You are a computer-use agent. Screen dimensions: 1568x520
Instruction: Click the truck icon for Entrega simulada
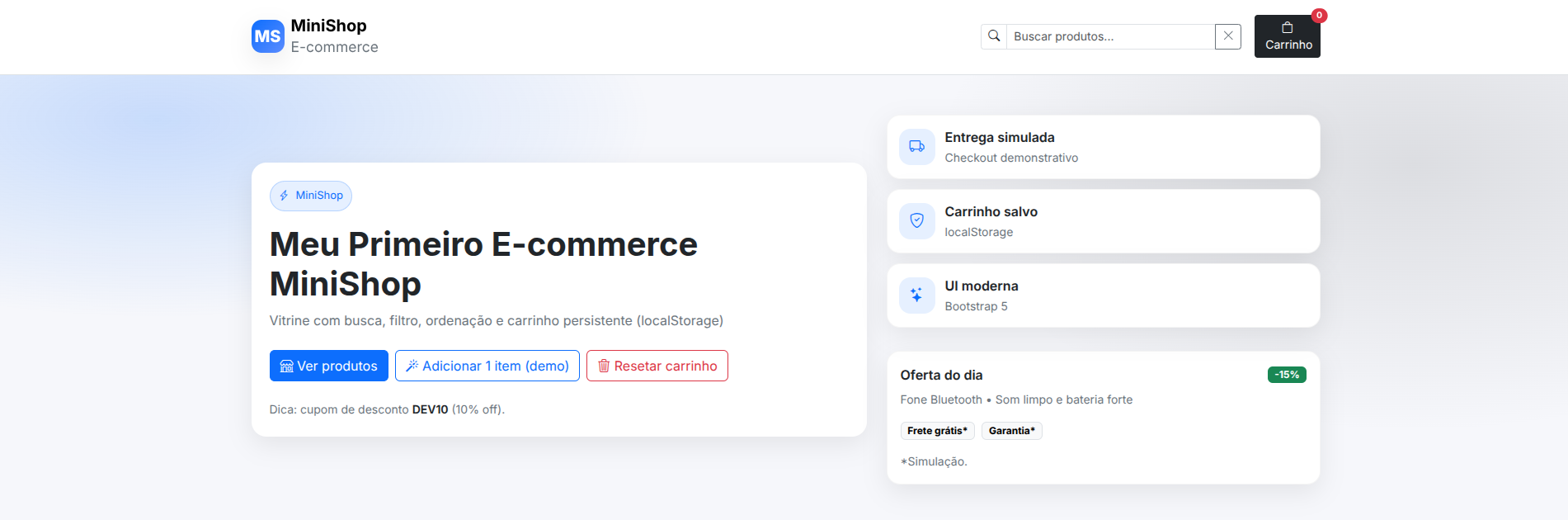[x=916, y=147]
